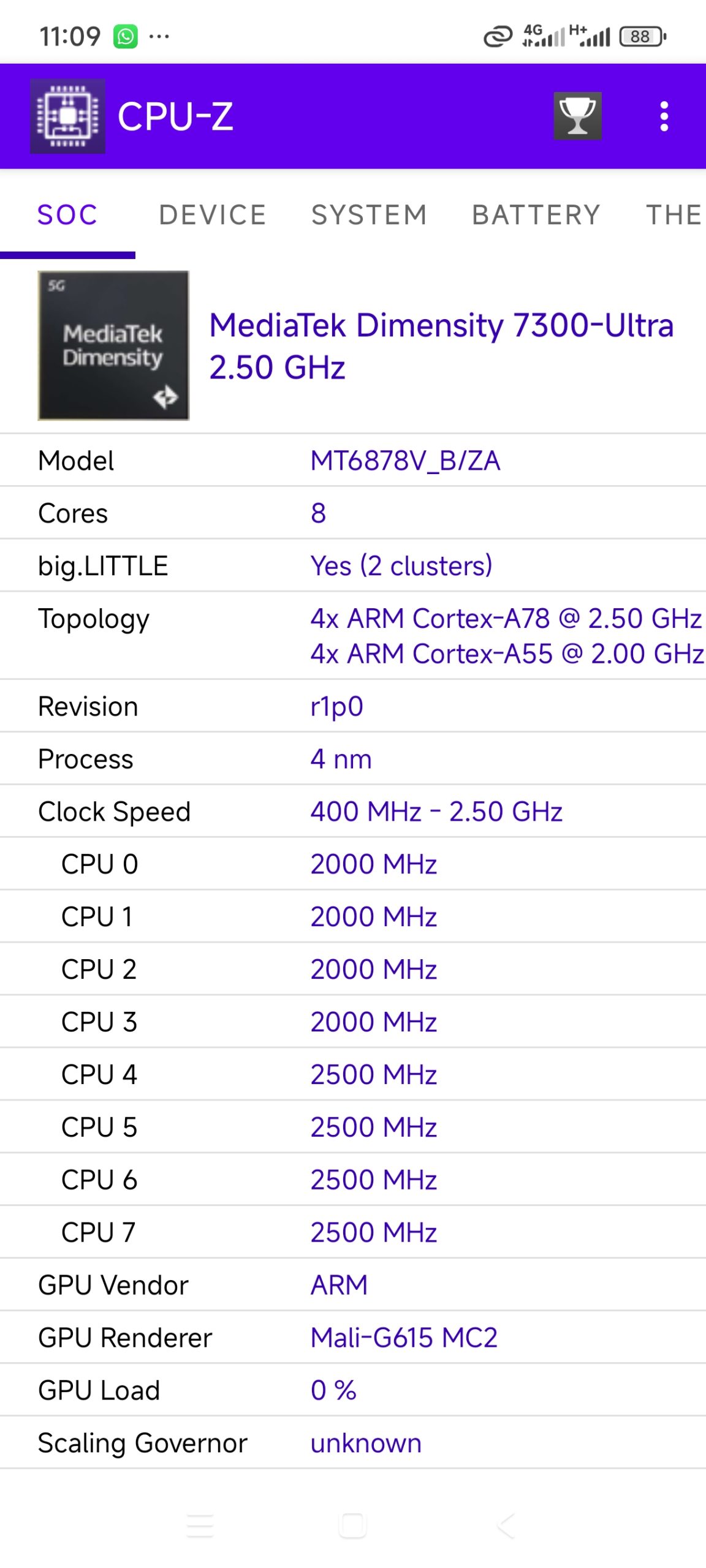Tap the WhatsApp notification icon
Screen dimensions: 706x1568
[x=125, y=37]
